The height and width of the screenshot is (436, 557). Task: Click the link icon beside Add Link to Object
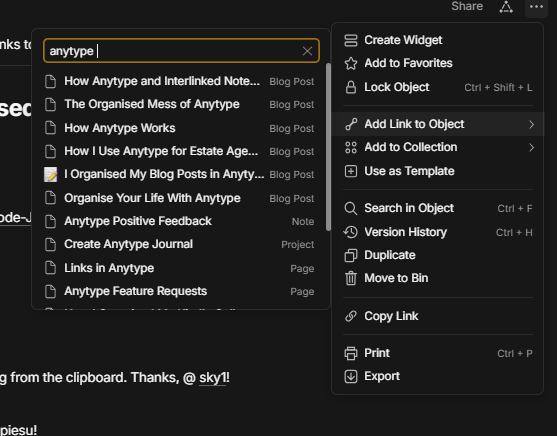pyautogui.click(x=351, y=124)
